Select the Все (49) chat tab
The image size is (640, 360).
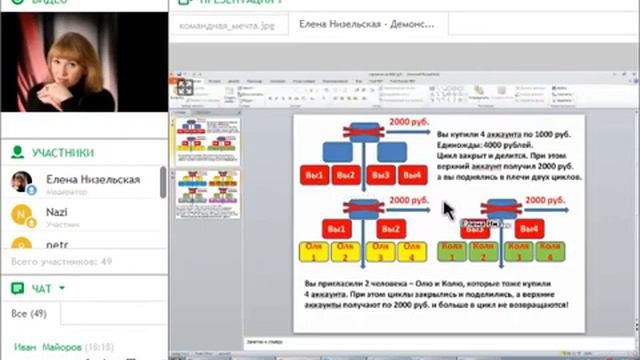(29, 313)
